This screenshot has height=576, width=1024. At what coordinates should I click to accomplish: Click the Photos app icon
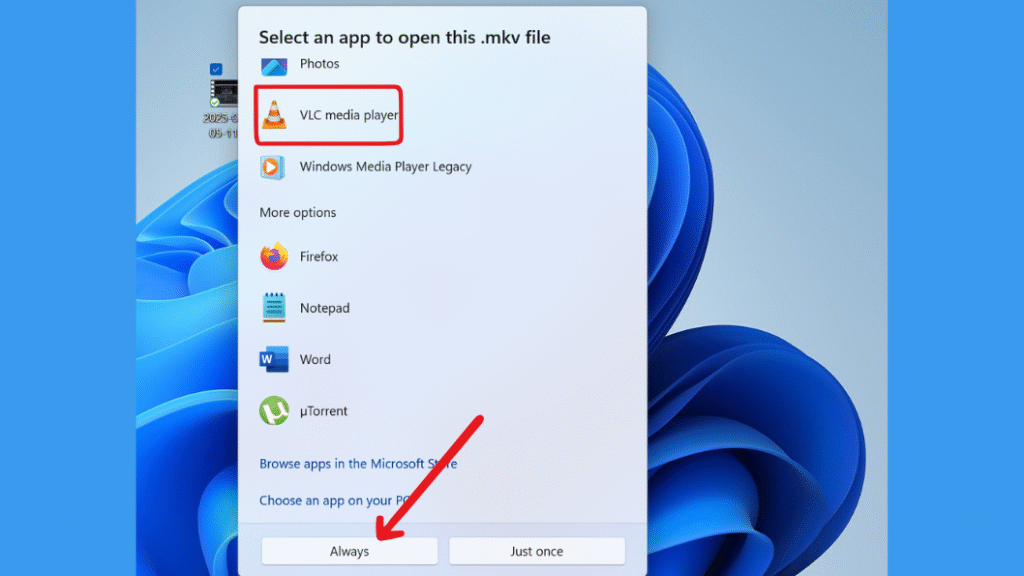tap(274, 67)
